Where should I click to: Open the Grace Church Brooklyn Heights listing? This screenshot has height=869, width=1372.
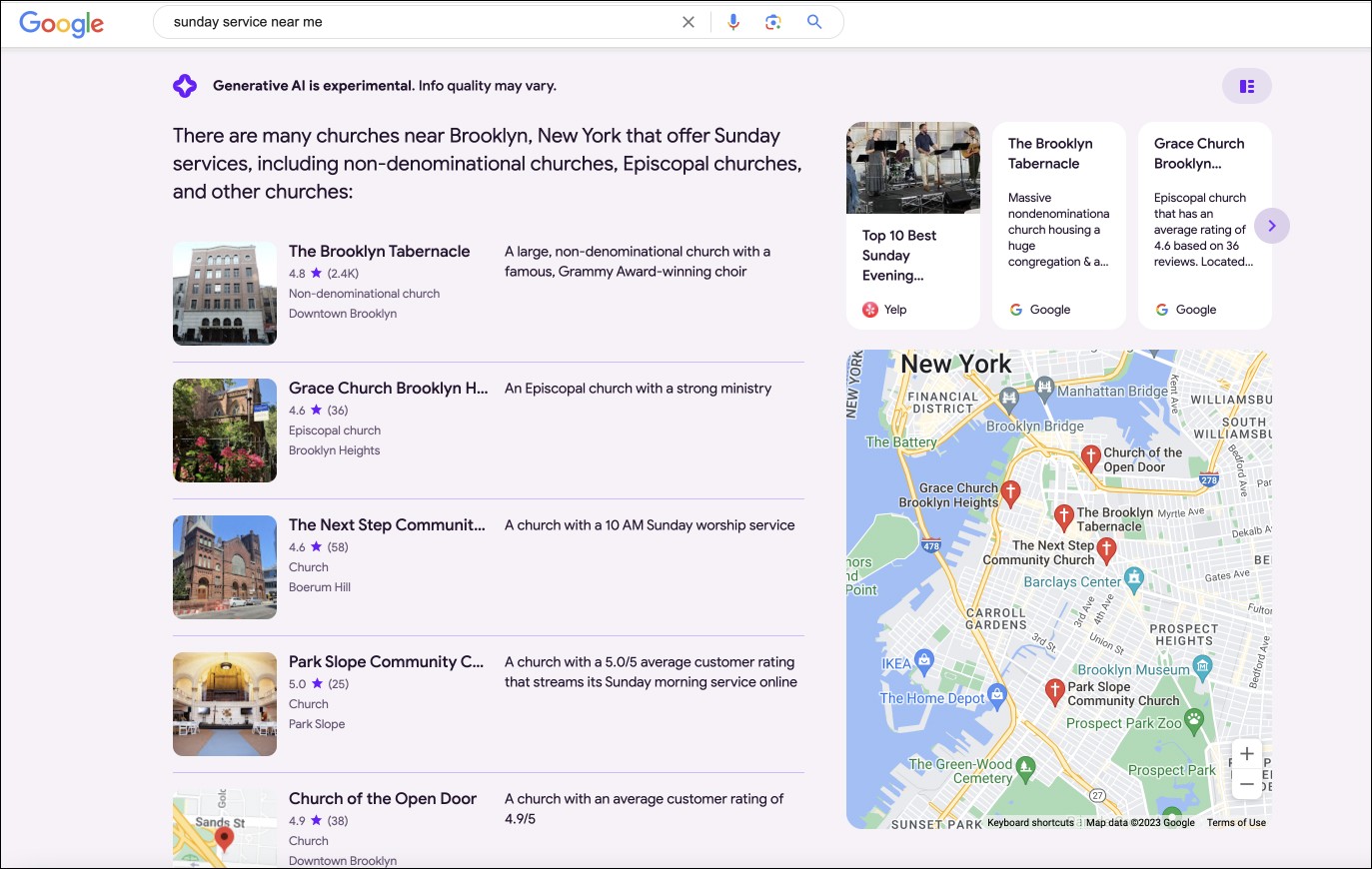click(389, 389)
